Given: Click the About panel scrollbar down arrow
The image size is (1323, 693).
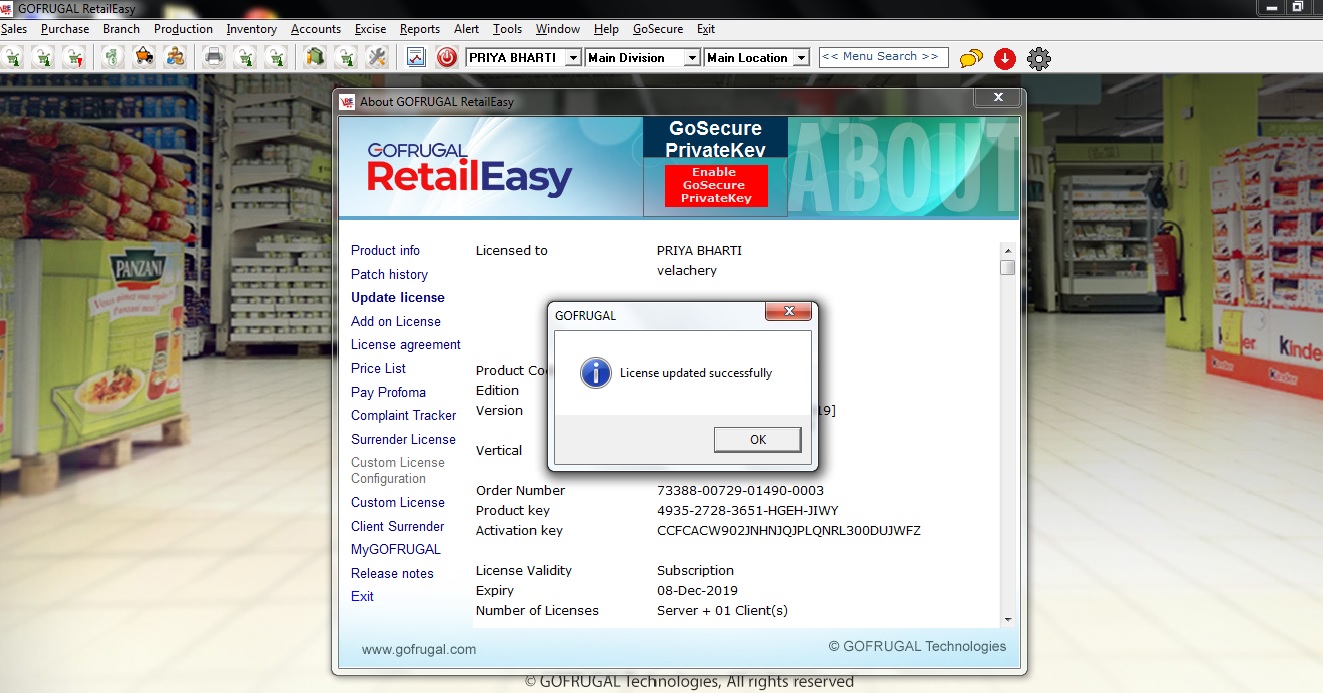Looking at the screenshot, I should click(x=1008, y=620).
